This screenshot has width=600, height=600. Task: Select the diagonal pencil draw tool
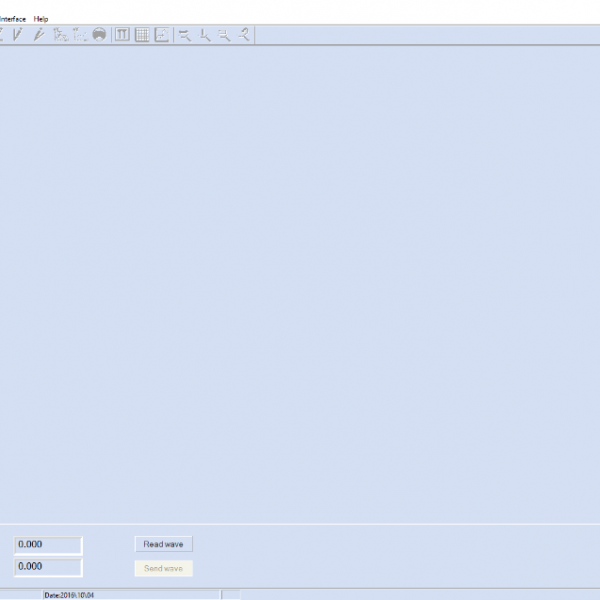[x=38, y=35]
